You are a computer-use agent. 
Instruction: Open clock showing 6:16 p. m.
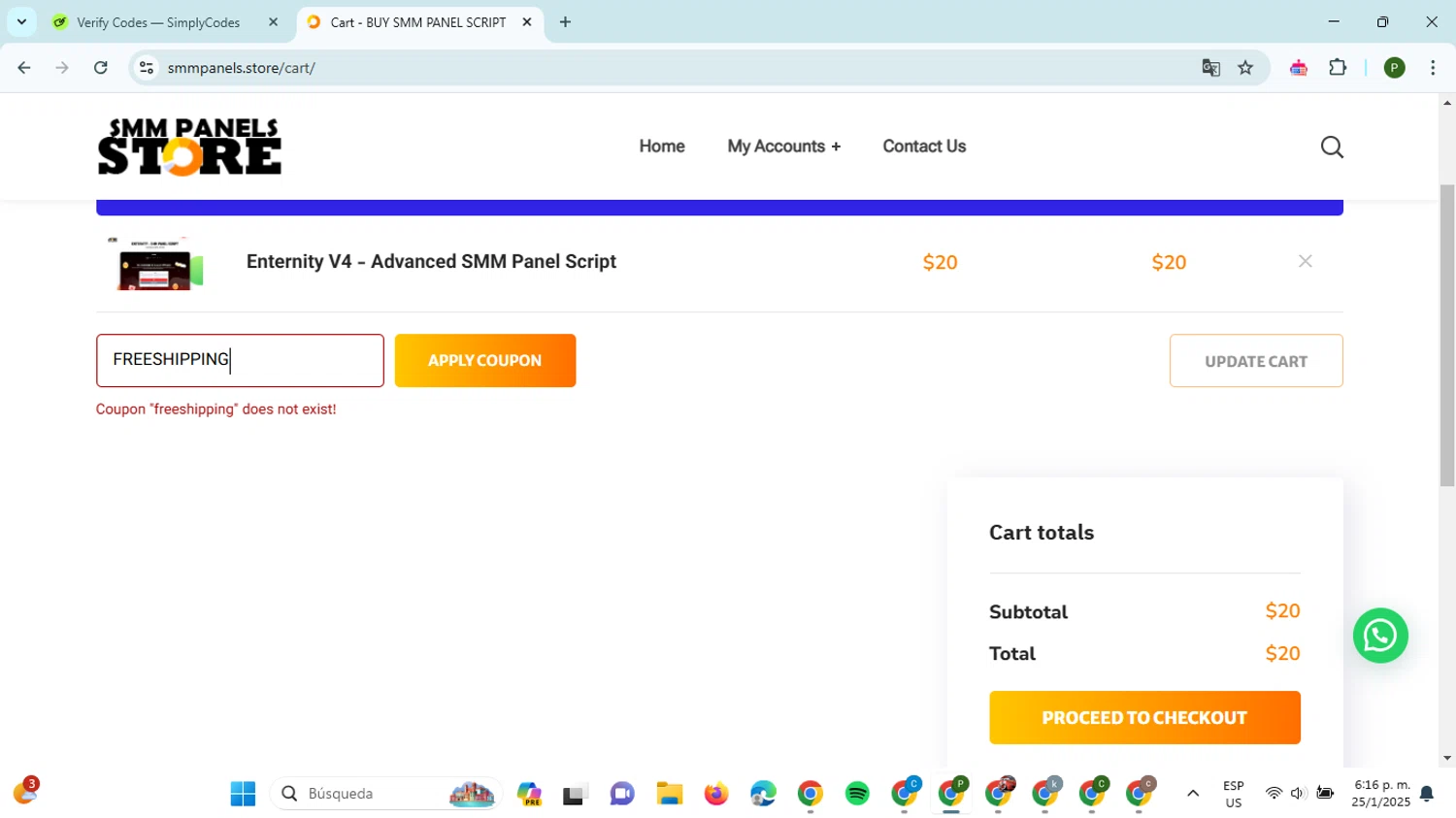pyautogui.click(x=1381, y=794)
